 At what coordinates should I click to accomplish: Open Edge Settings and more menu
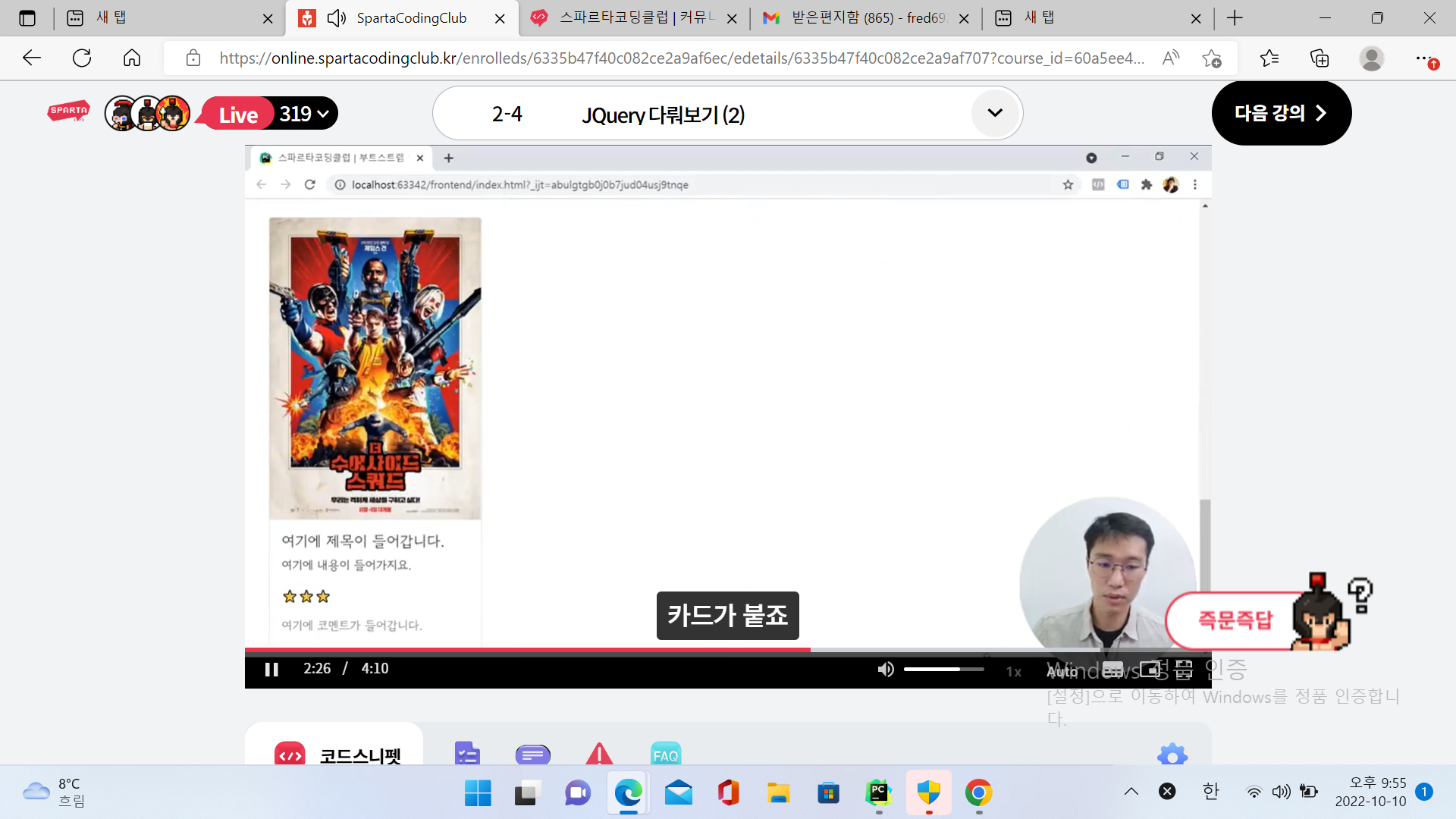coord(1424,58)
